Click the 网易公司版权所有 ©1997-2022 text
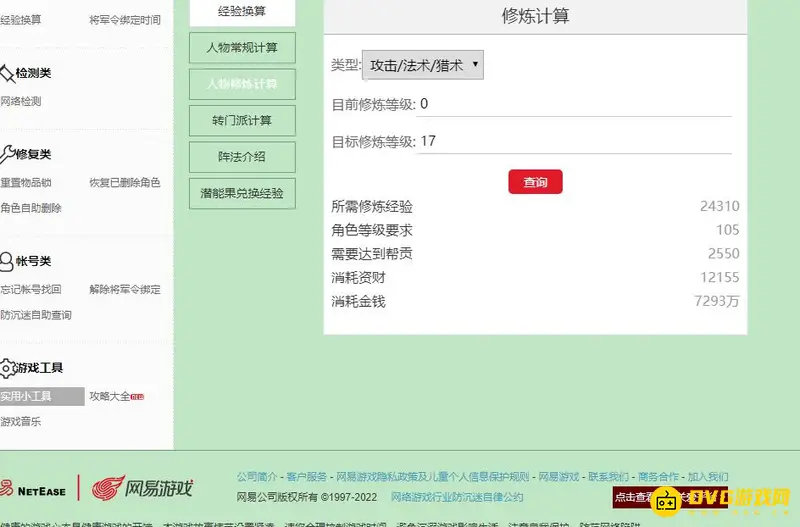800x527 pixels. click(x=307, y=497)
